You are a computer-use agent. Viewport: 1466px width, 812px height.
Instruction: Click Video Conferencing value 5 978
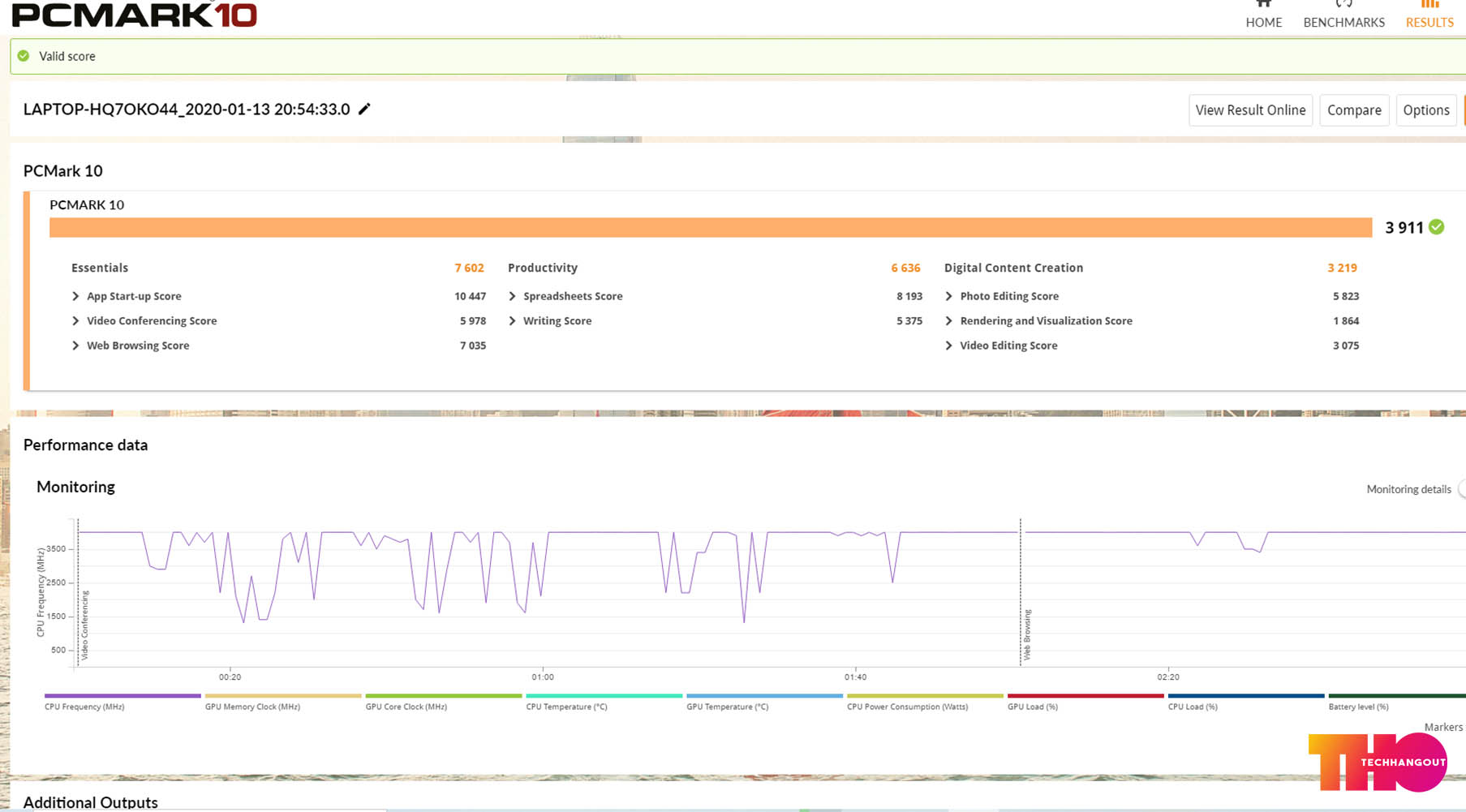click(x=473, y=320)
